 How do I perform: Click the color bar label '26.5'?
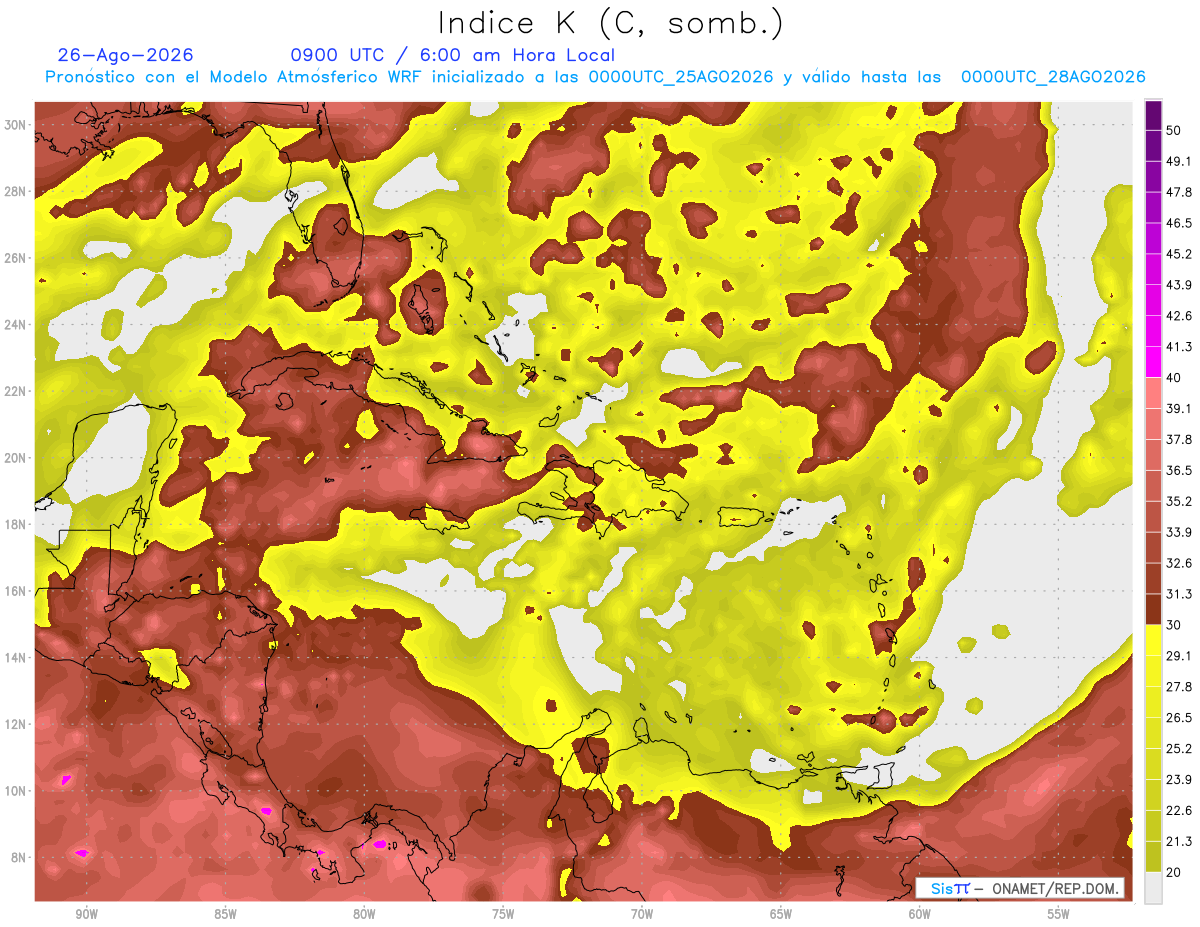click(1179, 718)
